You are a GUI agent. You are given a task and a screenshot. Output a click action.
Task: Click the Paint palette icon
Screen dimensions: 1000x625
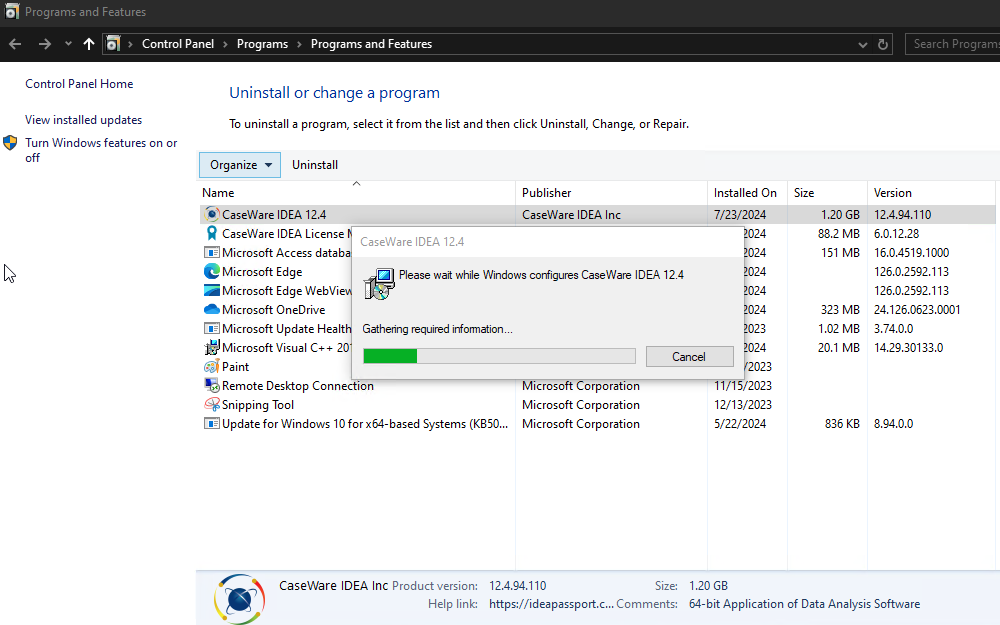pos(211,367)
